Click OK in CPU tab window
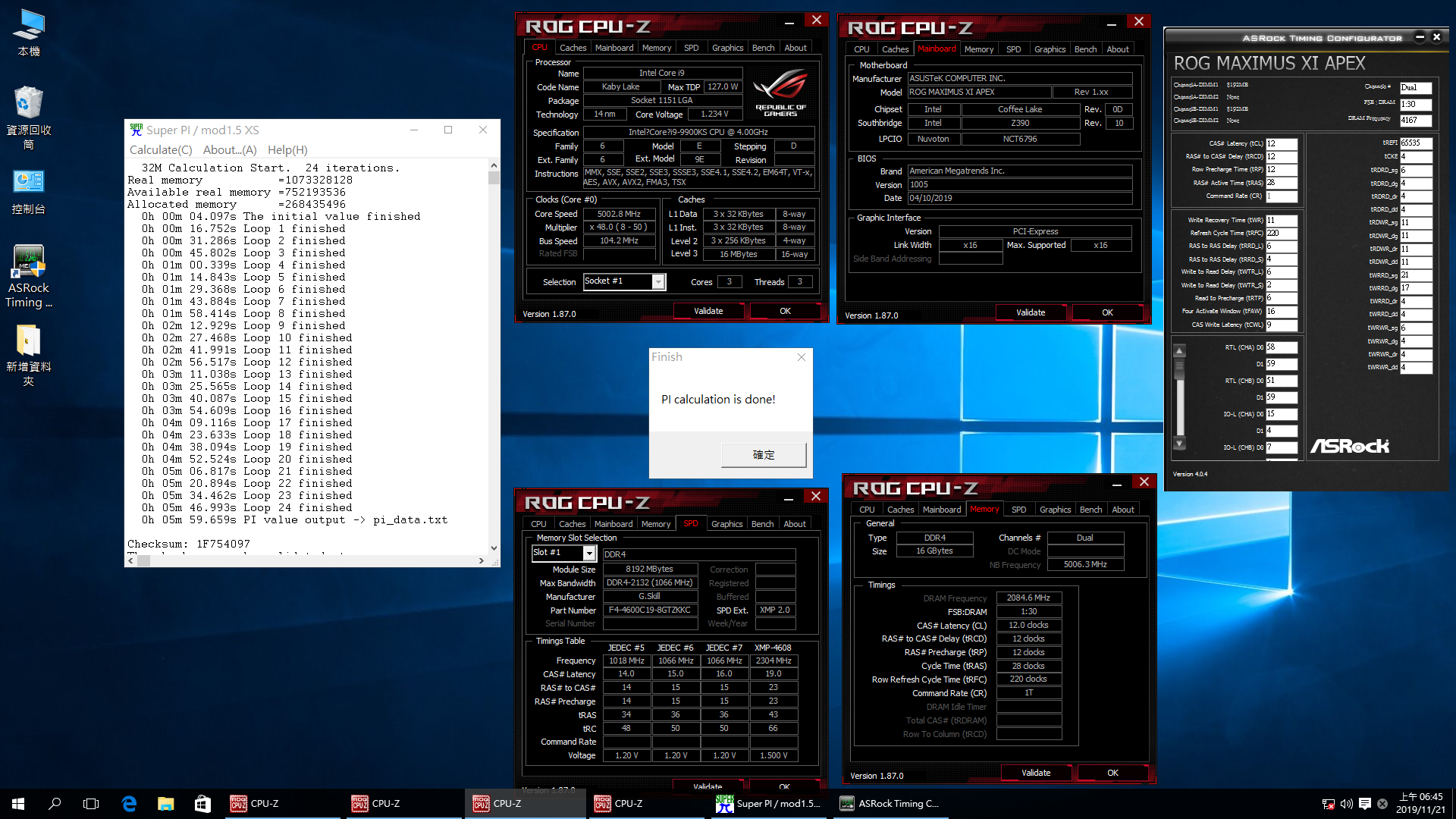The height and width of the screenshot is (819, 1456). pos(785,311)
